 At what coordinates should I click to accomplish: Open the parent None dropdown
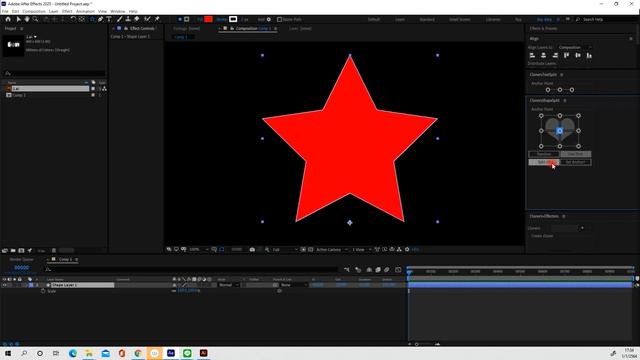click(293, 285)
